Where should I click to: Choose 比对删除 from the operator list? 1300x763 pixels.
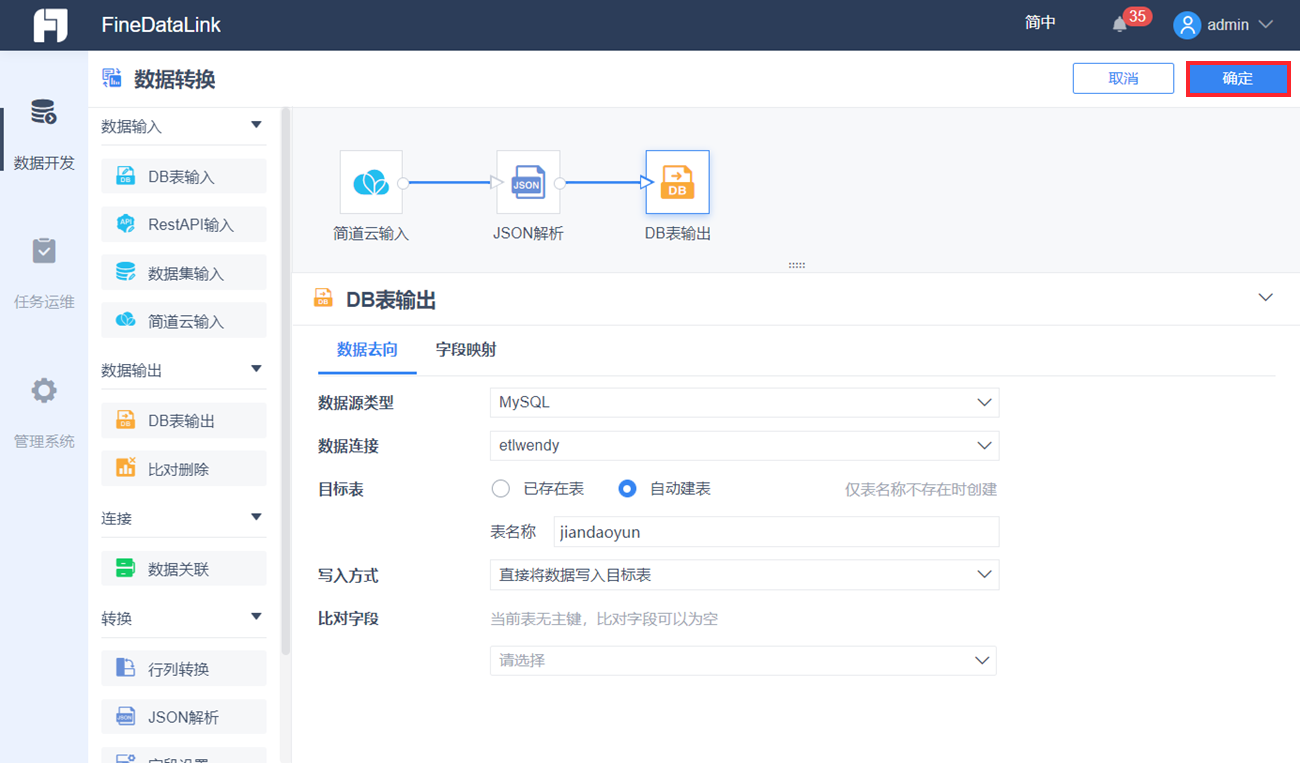[184, 468]
